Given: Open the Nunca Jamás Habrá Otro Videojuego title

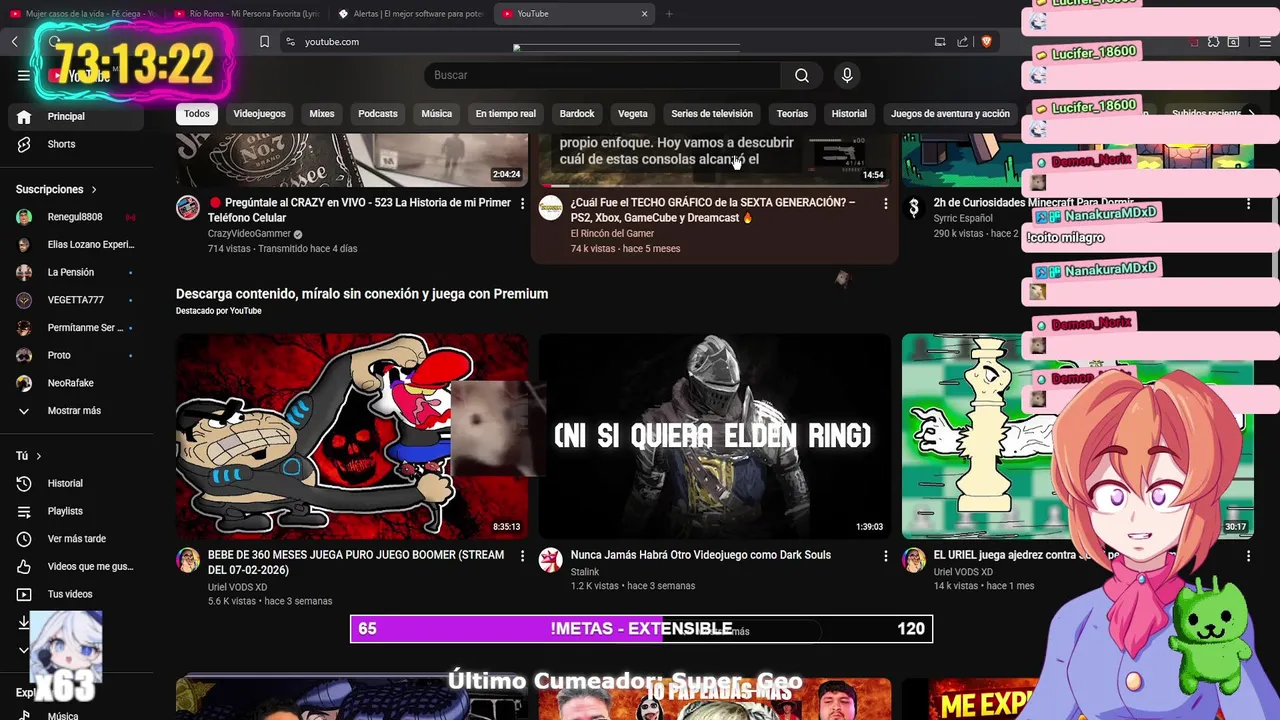Looking at the screenshot, I should tap(700, 555).
